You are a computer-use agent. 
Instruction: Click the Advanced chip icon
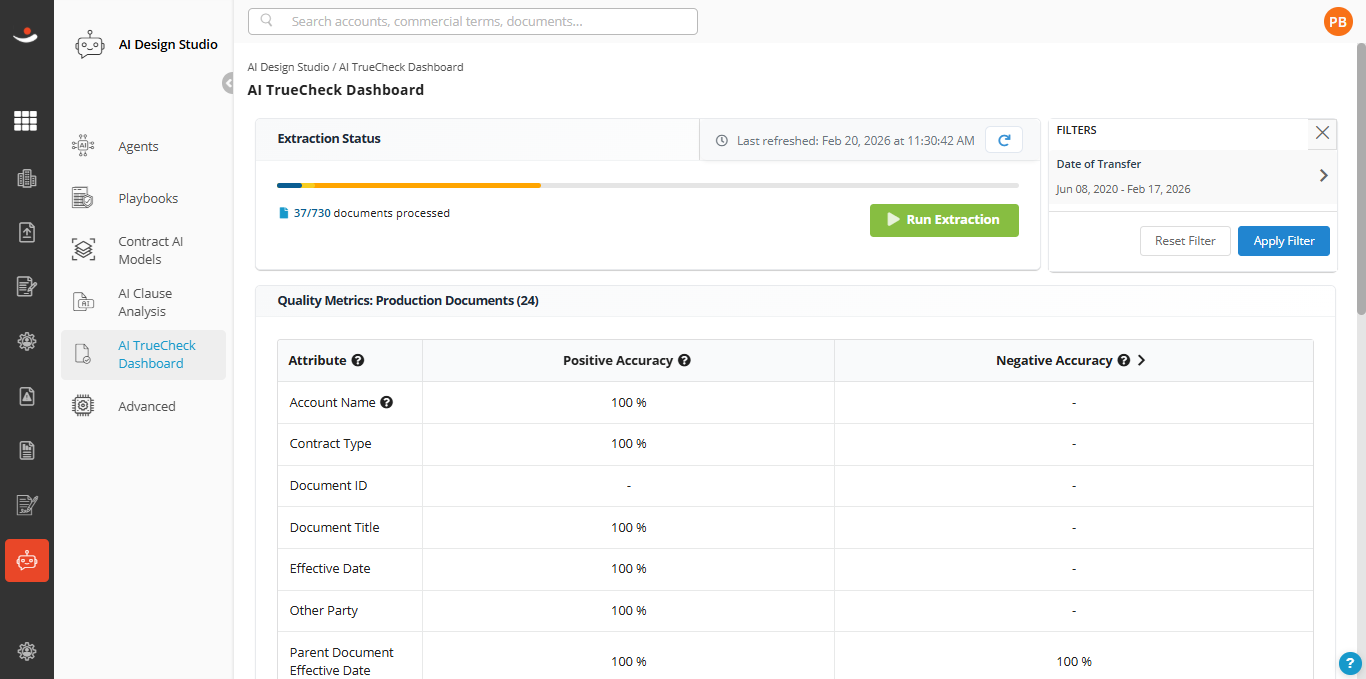tap(83, 406)
